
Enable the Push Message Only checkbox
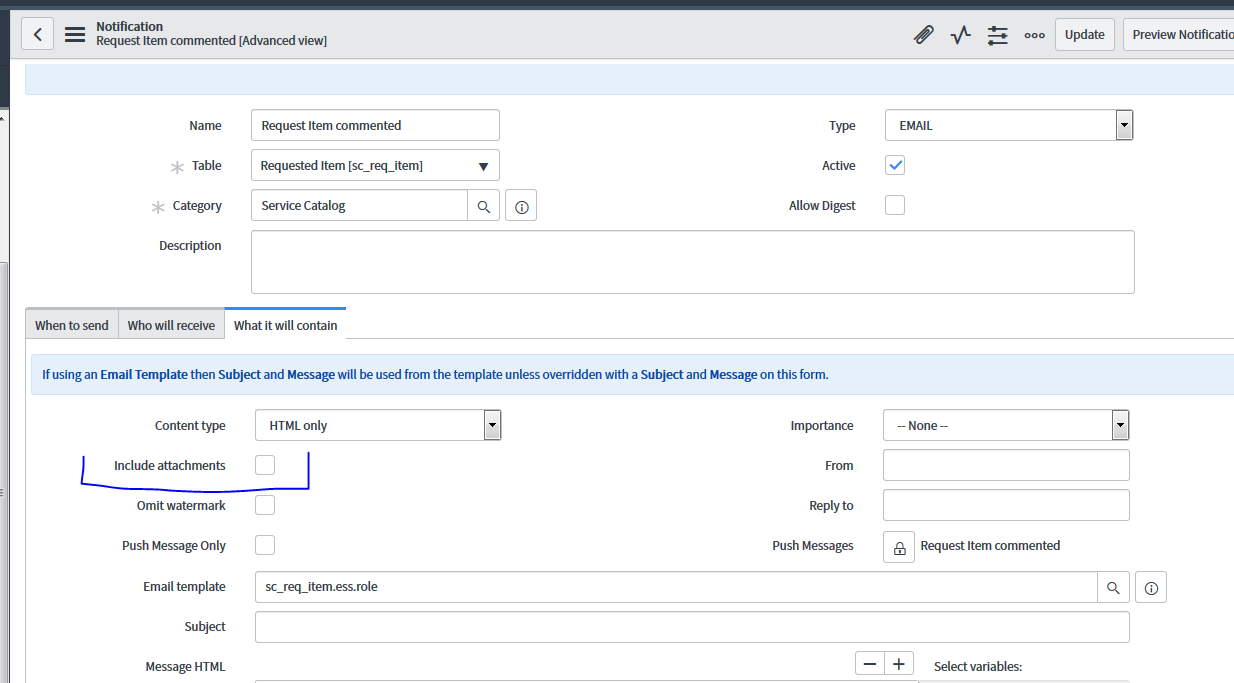click(265, 545)
